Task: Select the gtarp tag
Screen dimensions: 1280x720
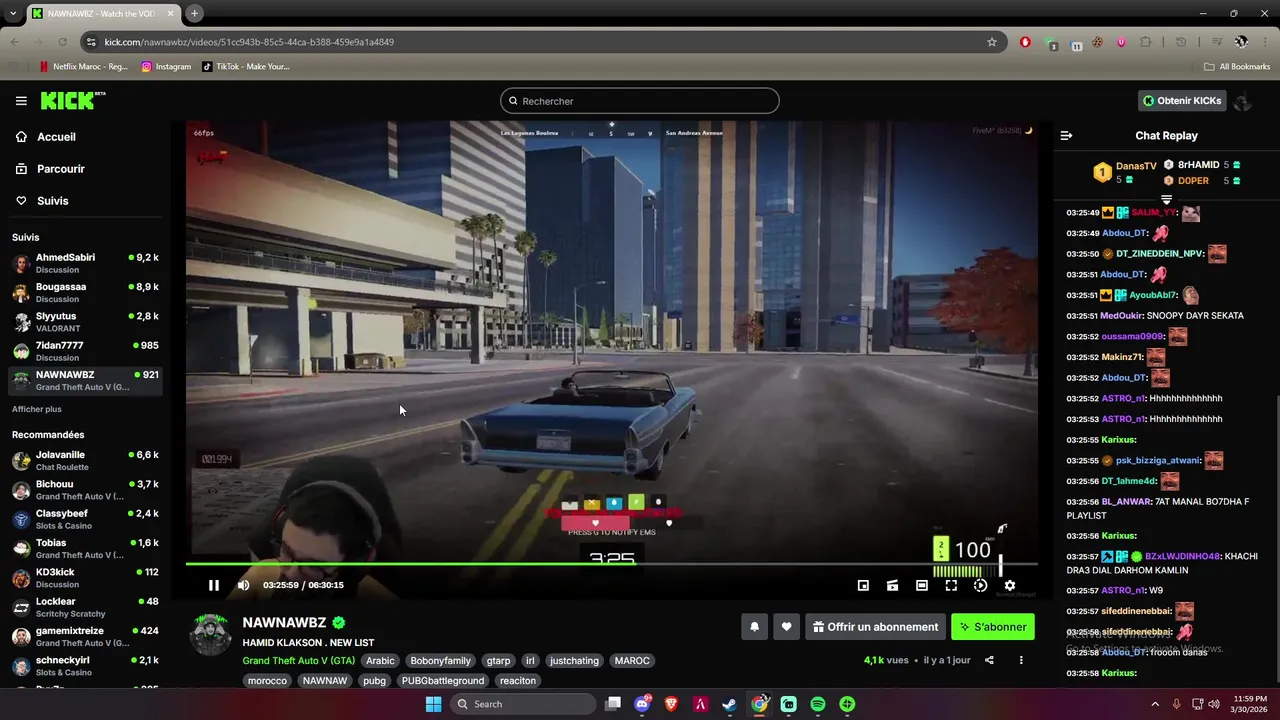Action: 498,661
